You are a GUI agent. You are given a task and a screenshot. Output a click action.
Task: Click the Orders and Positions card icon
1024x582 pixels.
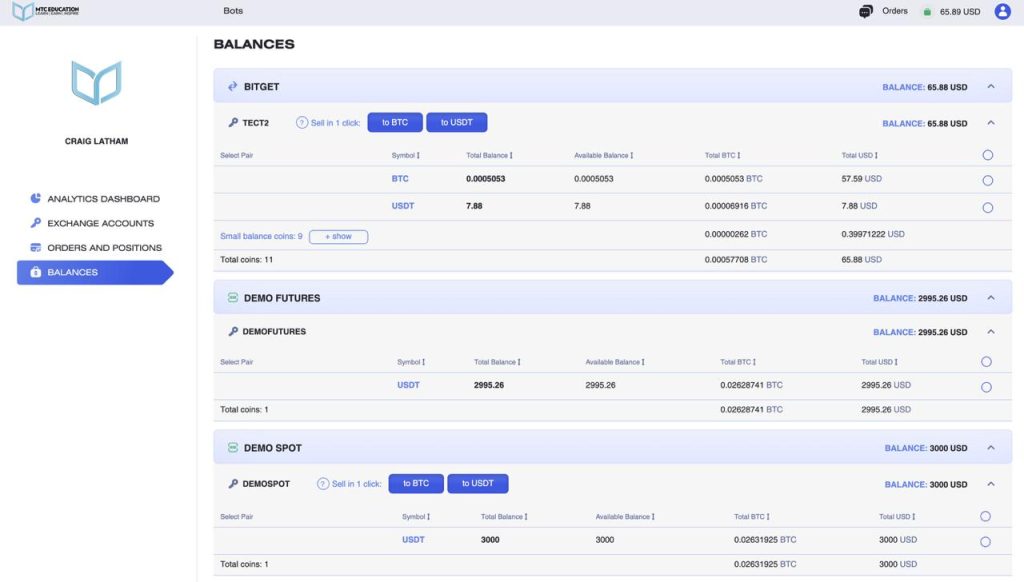pyautogui.click(x=36, y=248)
